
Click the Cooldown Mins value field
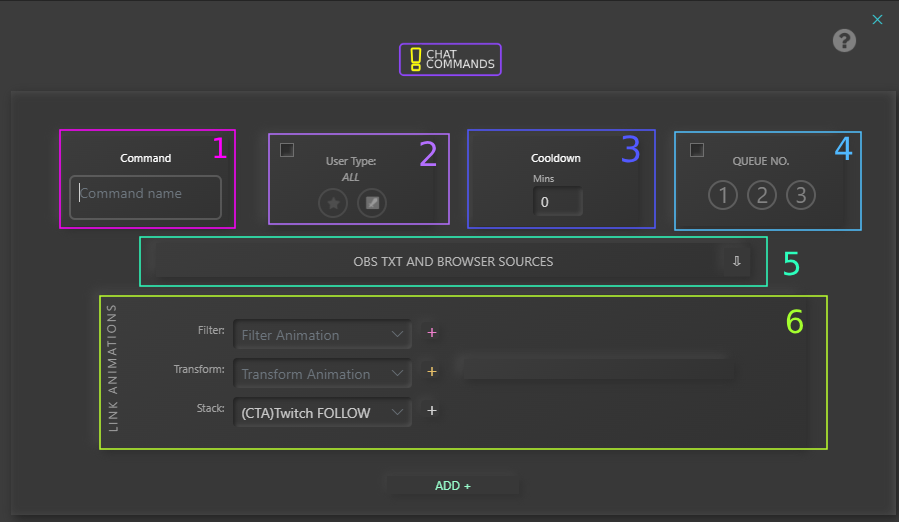click(557, 202)
